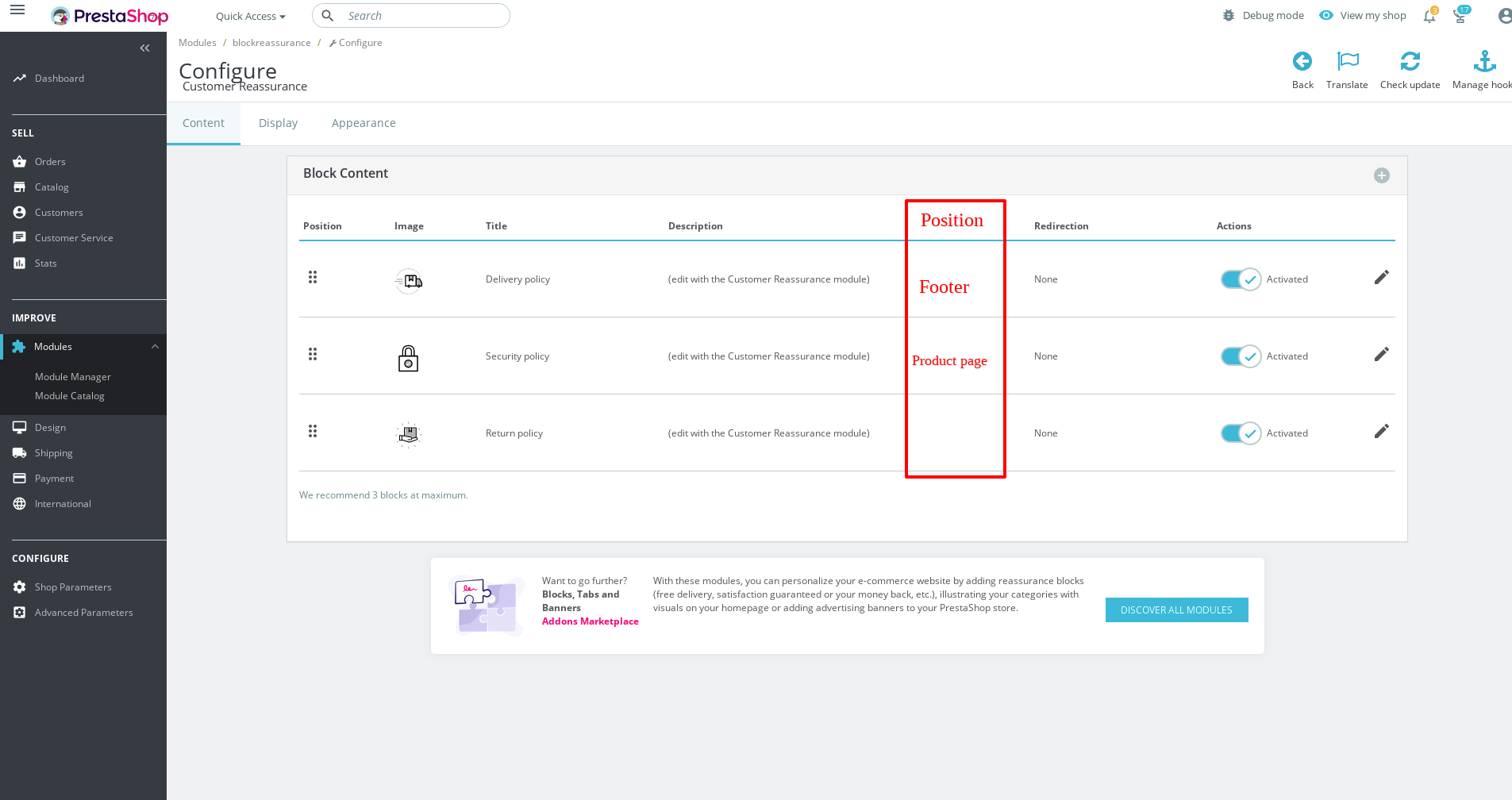Collapse the left sidebar with the double chevron

coord(145,48)
